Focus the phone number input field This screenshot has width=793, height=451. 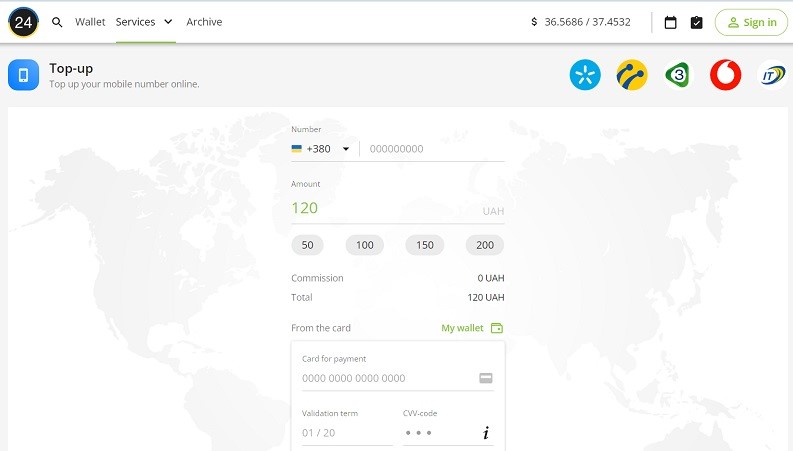(x=435, y=149)
